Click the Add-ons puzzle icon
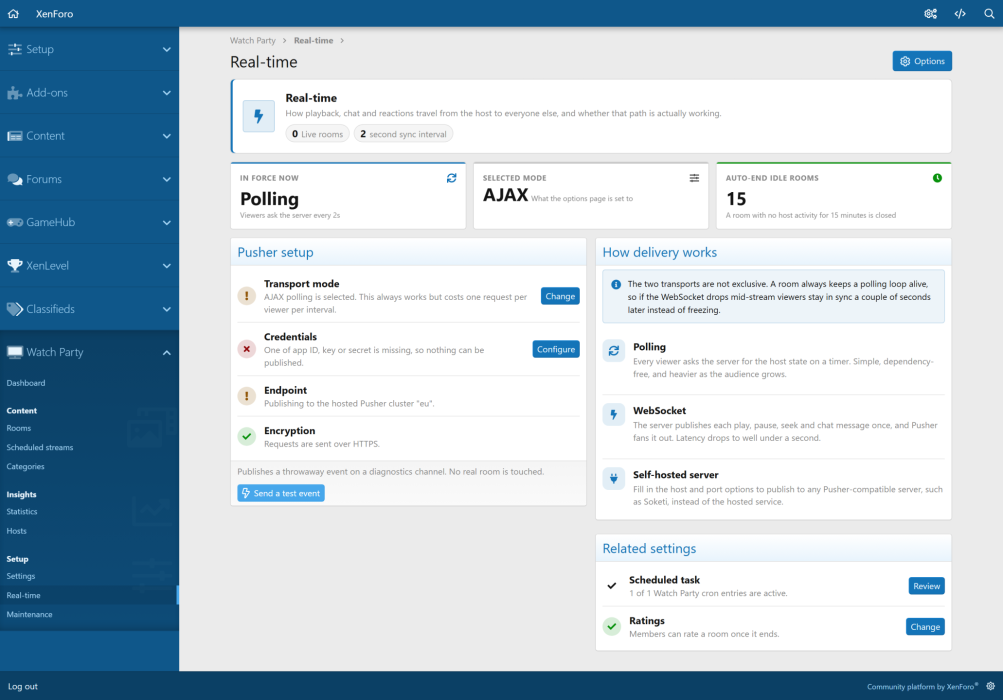Screen dimensions: 1003x700 (14, 93)
